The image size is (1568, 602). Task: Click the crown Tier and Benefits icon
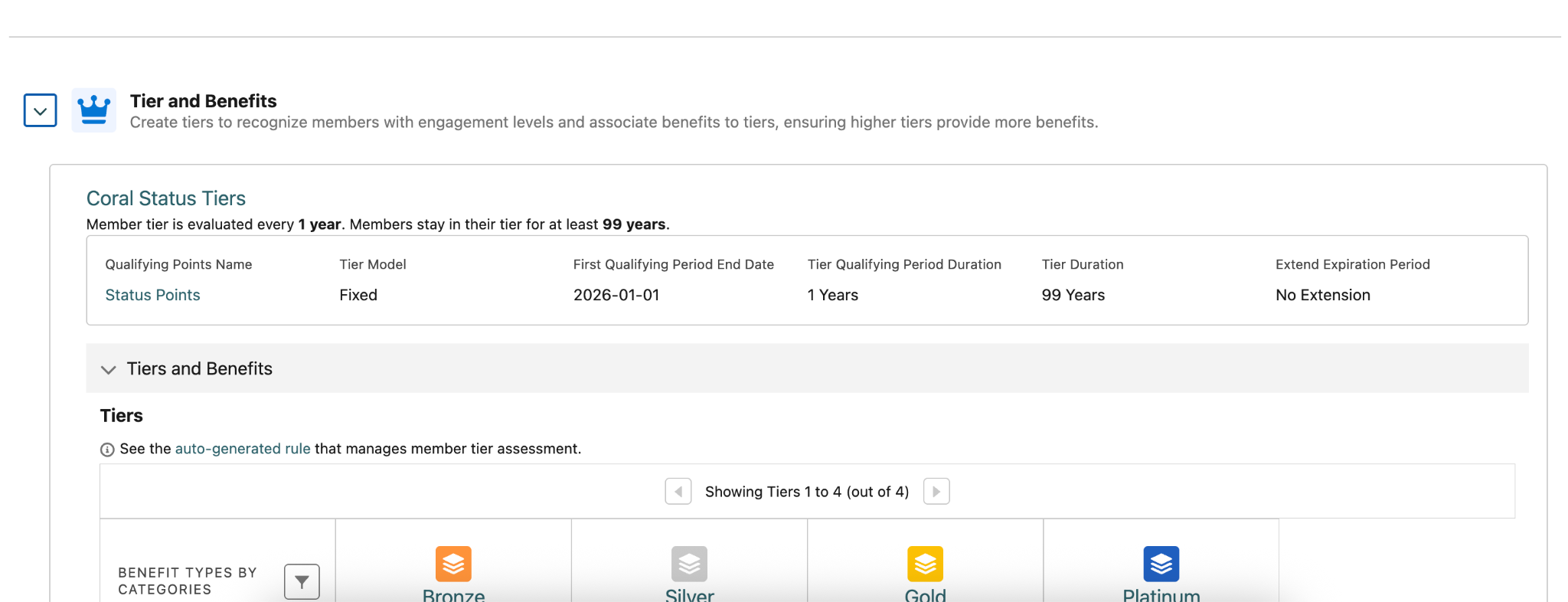(94, 110)
